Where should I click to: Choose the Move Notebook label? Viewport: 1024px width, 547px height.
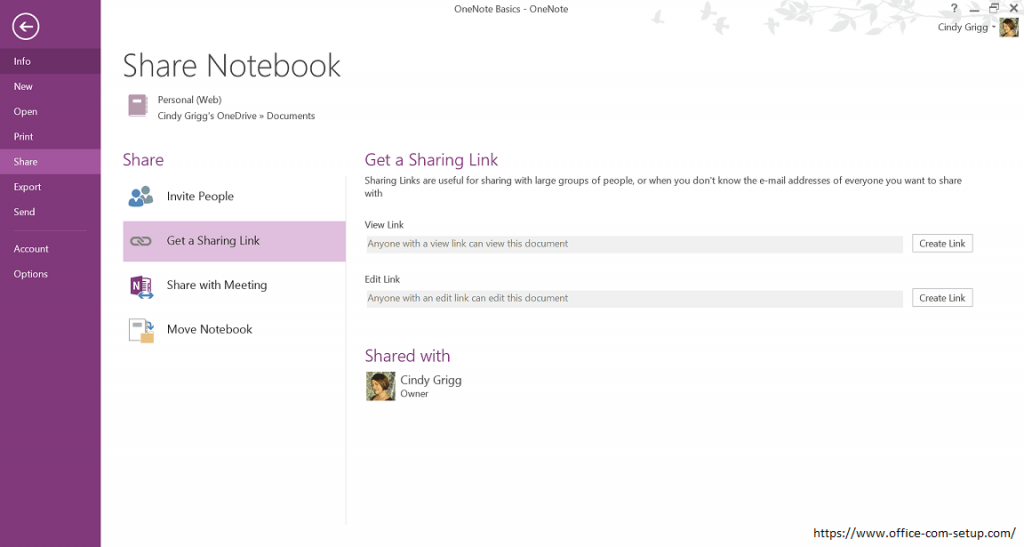210,330
